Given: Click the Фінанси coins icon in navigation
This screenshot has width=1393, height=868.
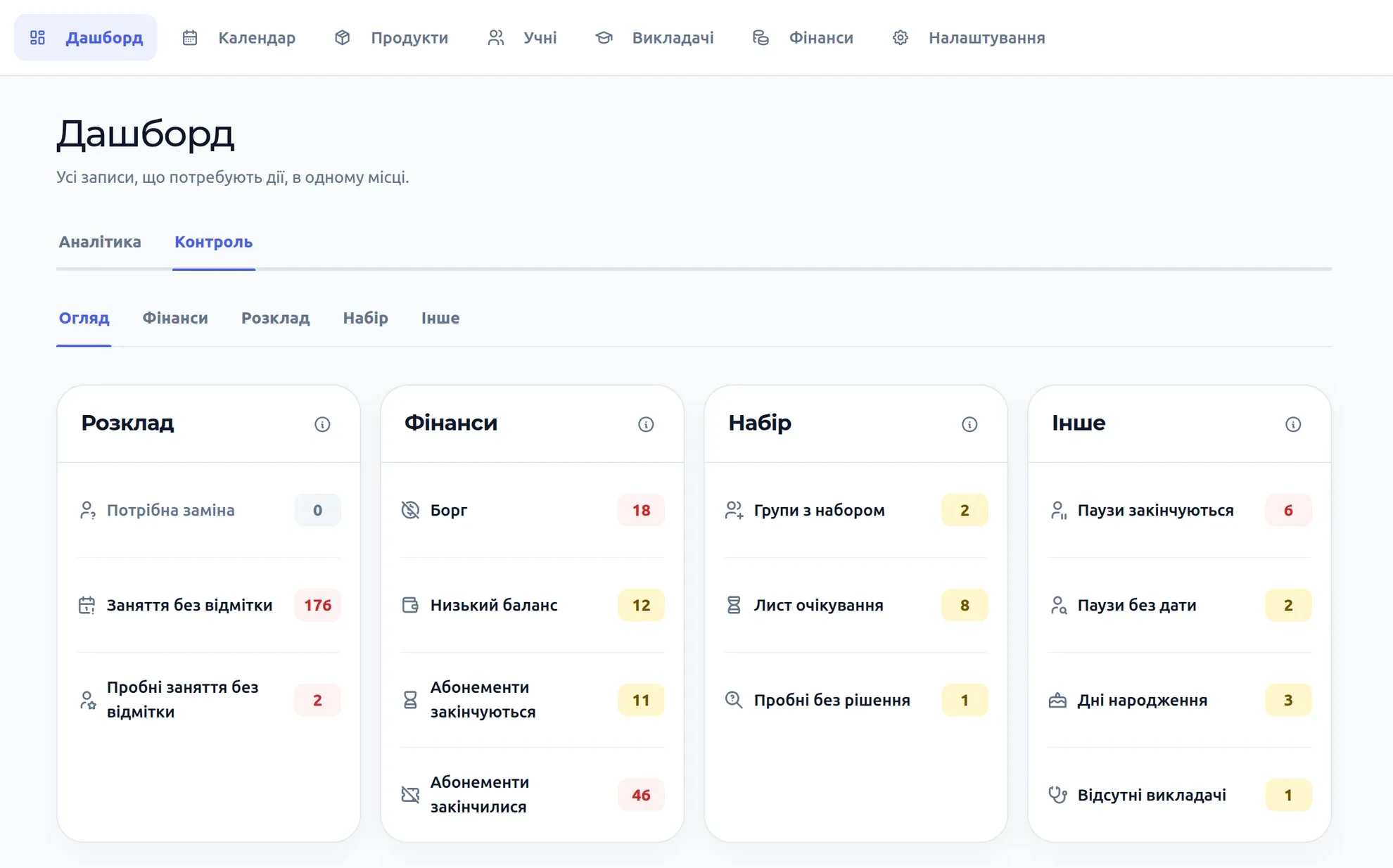Looking at the screenshot, I should (x=761, y=37).
